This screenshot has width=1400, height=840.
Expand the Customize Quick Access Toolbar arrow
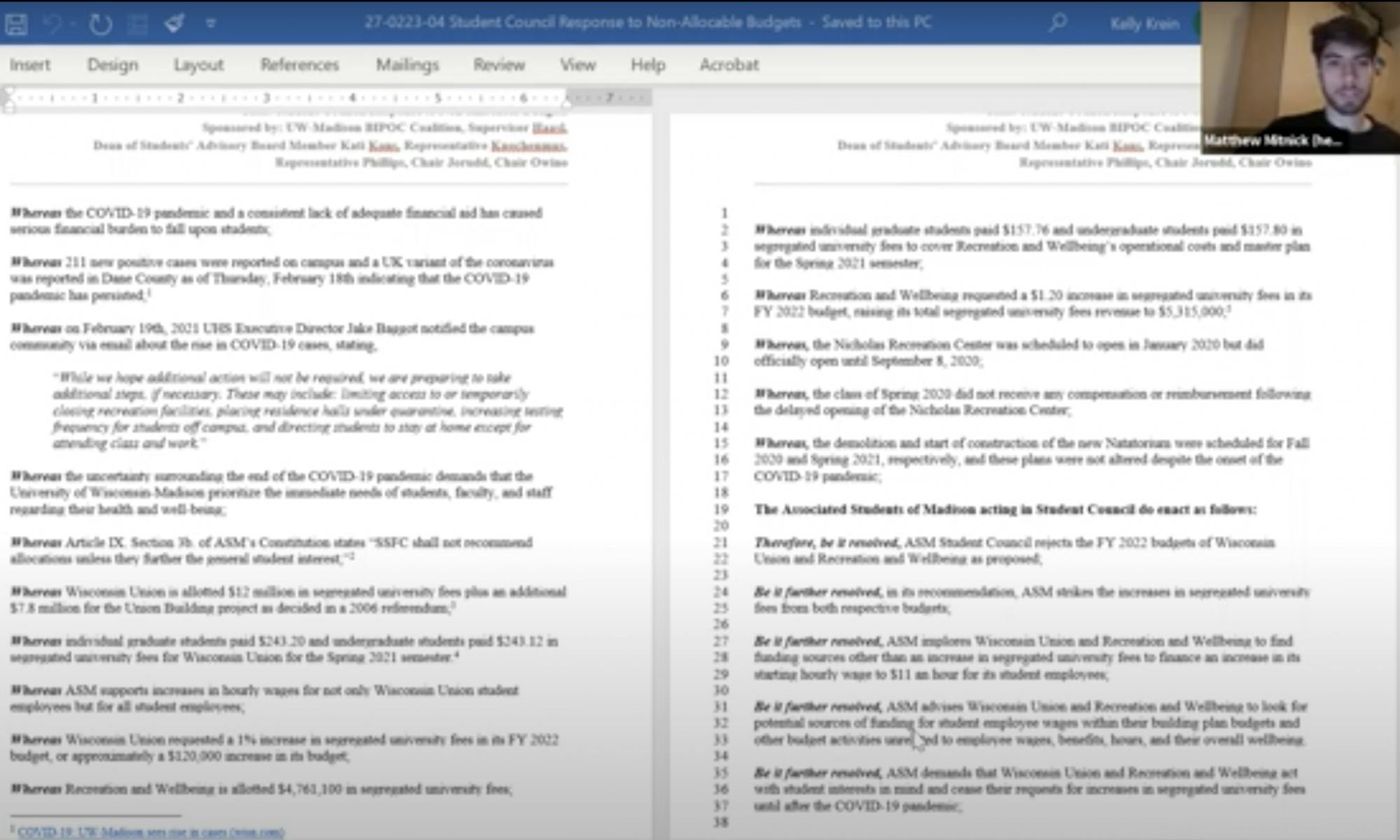(x=210, y=23)
